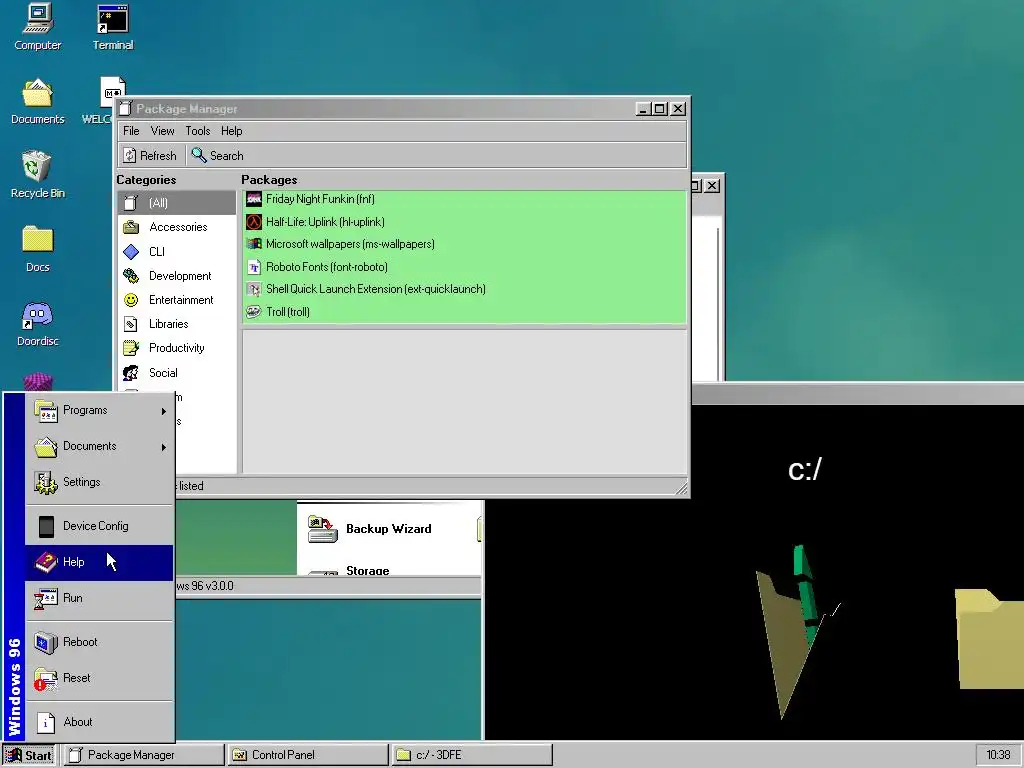This screenshot has width=1024, height=768.
Task: Click the Search magnifier icon in Package Manager
Action: [199, 155]
